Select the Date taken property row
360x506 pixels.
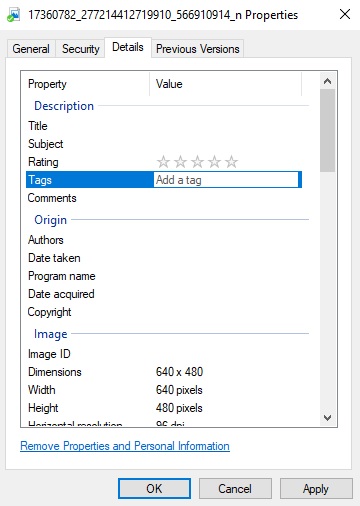[x=164, y=258]
